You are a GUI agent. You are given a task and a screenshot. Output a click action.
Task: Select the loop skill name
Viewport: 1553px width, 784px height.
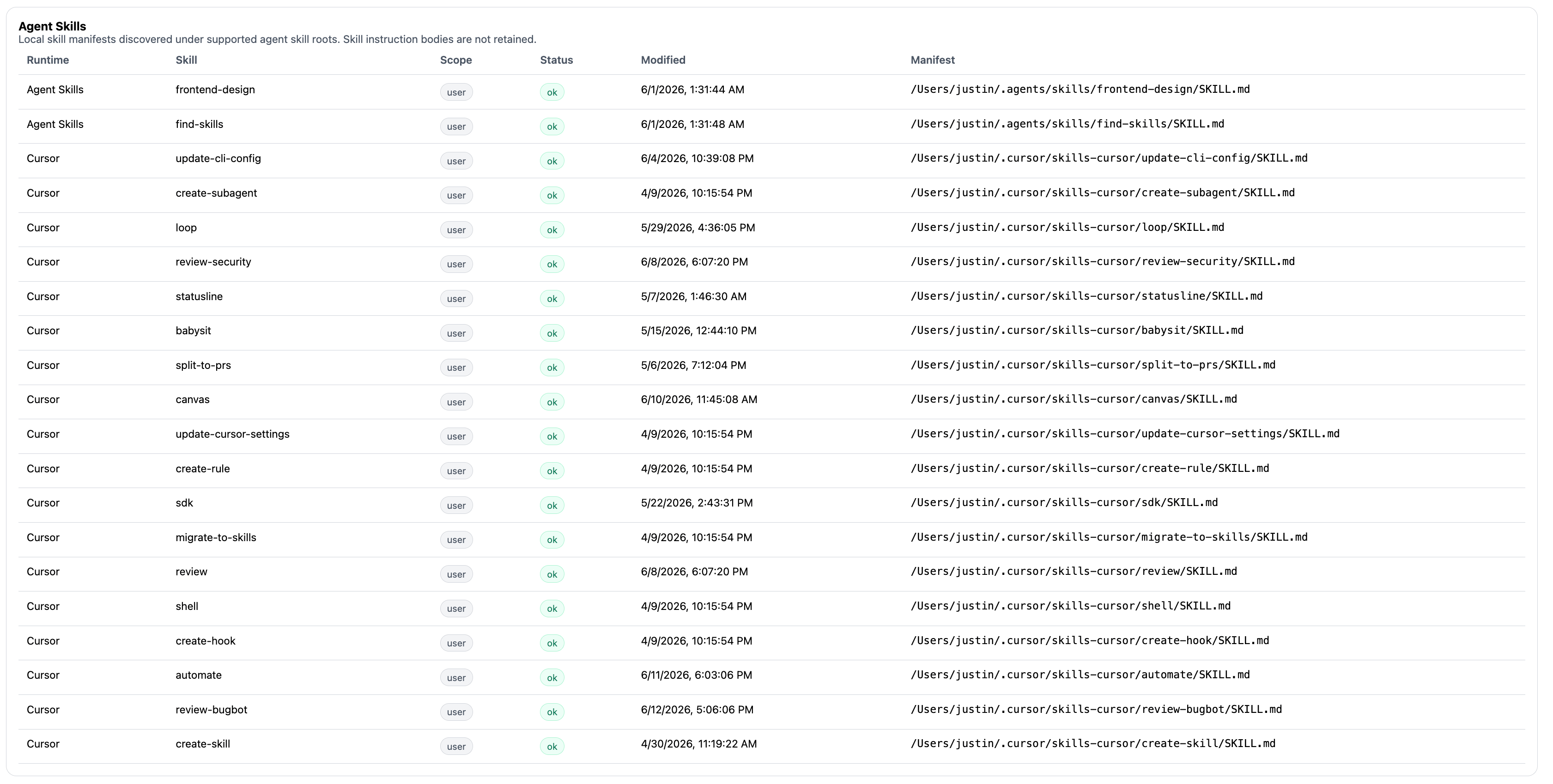point(186,228)
